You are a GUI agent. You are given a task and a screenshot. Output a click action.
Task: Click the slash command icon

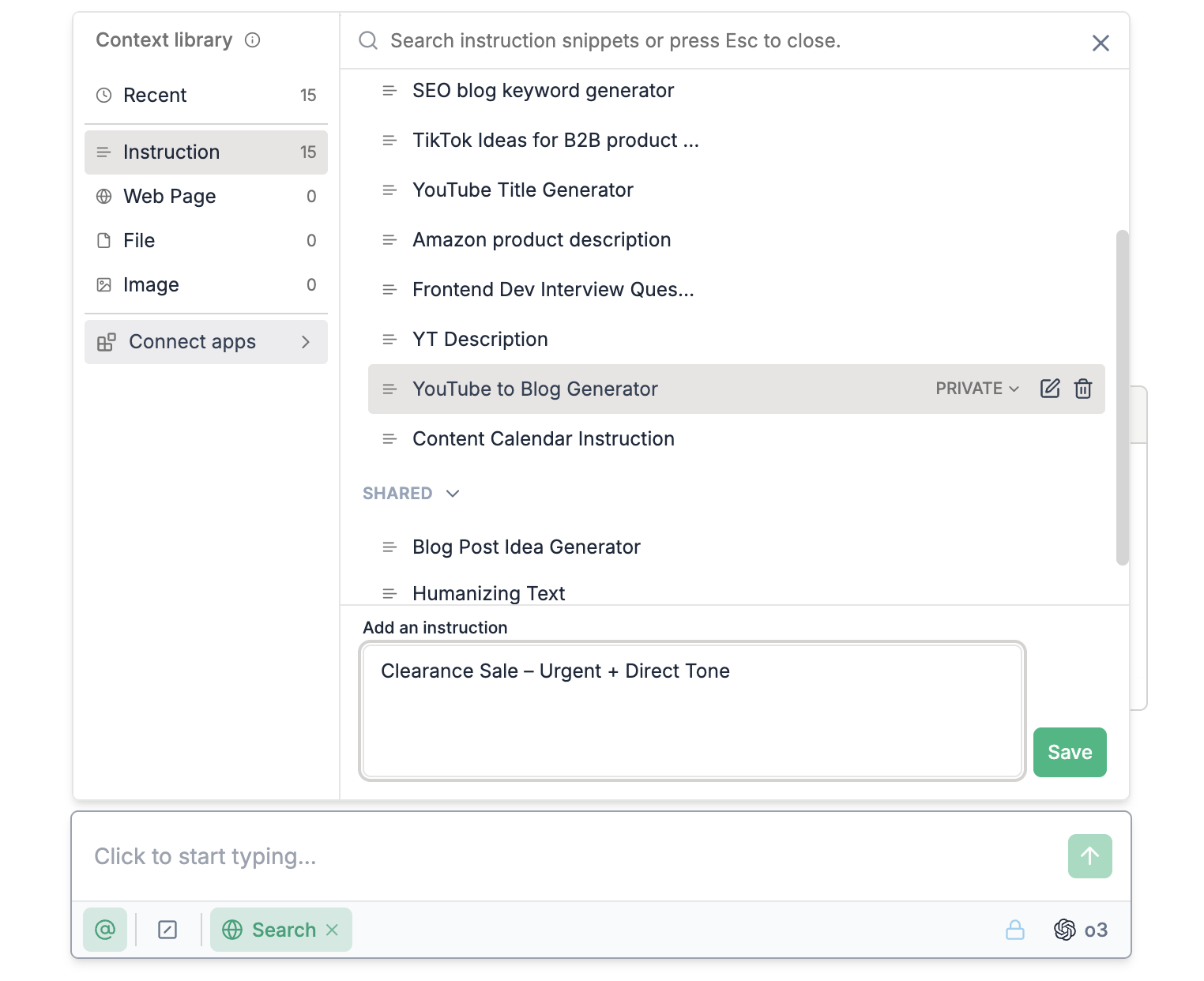point(167,930)
